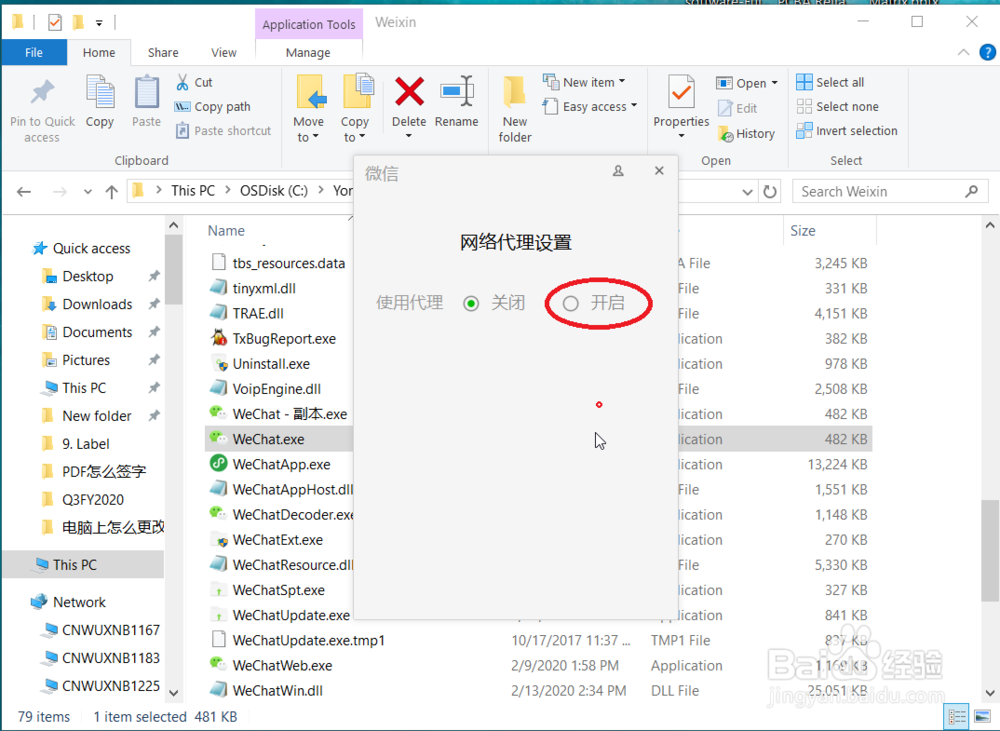Create a New folder from ribbon
This screenshot has height=731, width=1000.
coord(515,108)
